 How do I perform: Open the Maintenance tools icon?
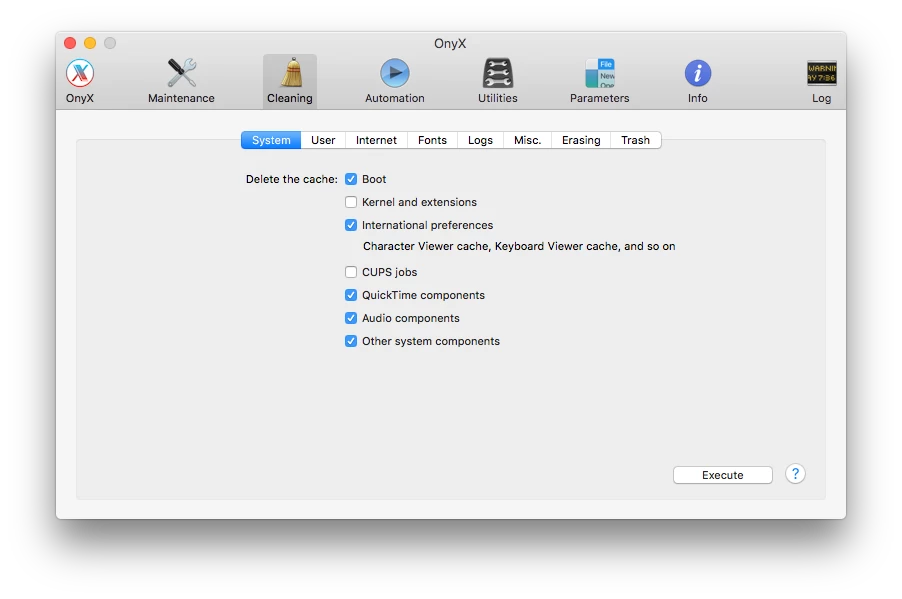(181, 73)
